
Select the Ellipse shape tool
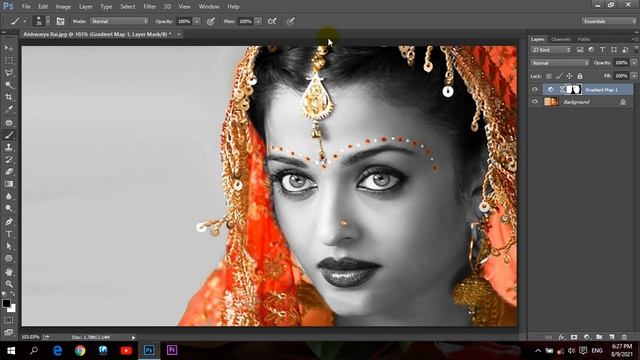[9, 259]
